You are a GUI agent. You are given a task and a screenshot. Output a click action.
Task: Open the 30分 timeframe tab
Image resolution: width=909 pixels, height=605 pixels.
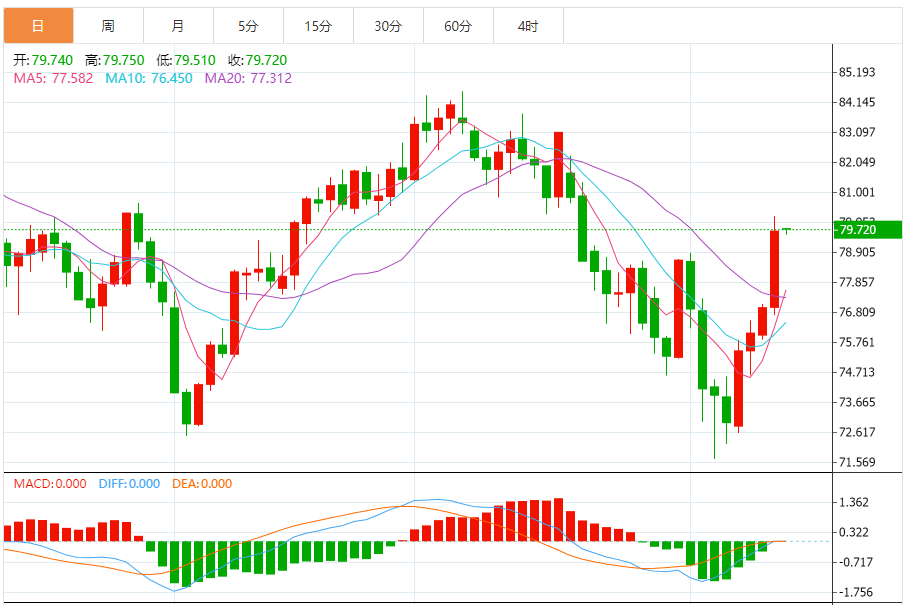pos(388,25)
